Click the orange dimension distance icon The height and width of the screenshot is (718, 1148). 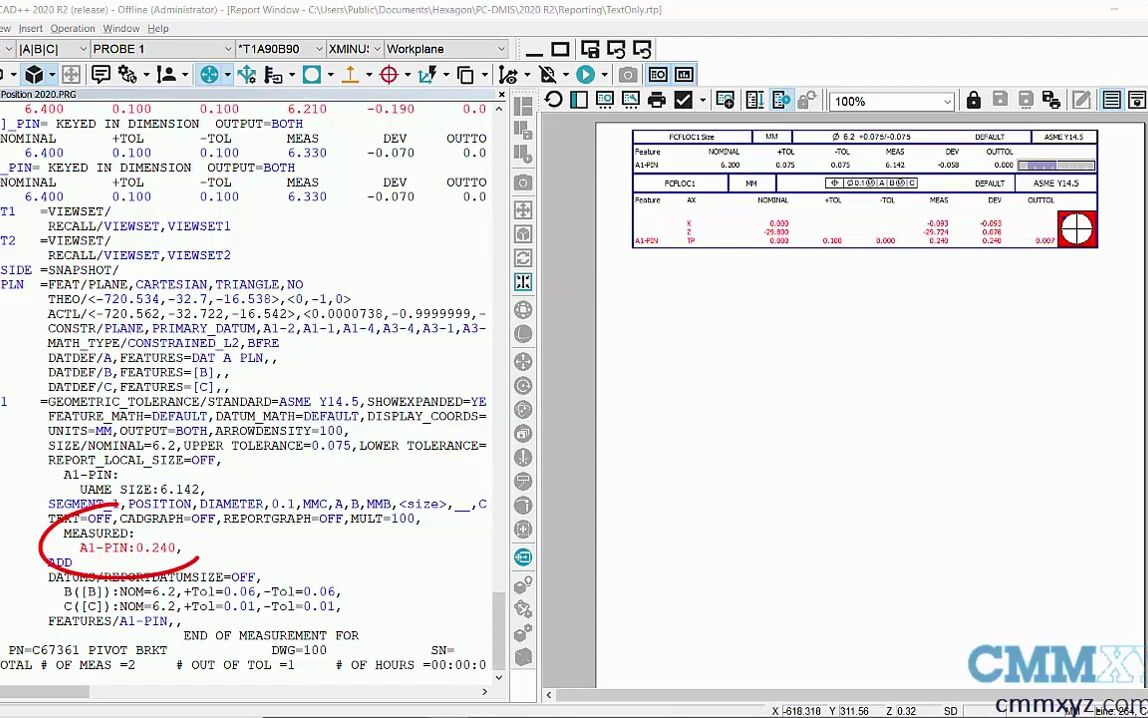tap(351, 75)
